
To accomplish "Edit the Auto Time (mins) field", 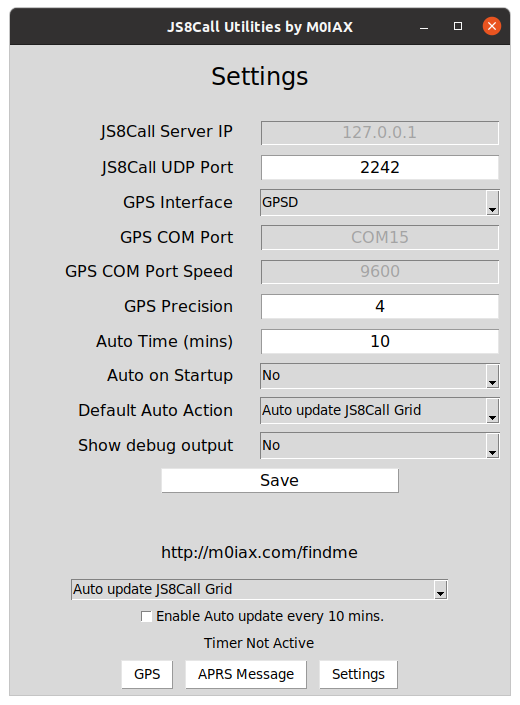I will pyautogui.click(x=380, y=341).
